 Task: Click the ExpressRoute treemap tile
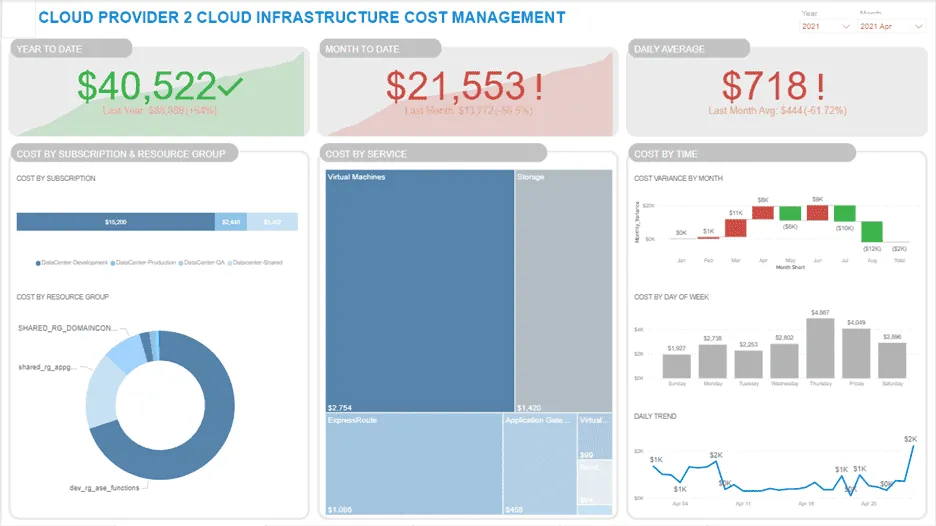point(413,465)
